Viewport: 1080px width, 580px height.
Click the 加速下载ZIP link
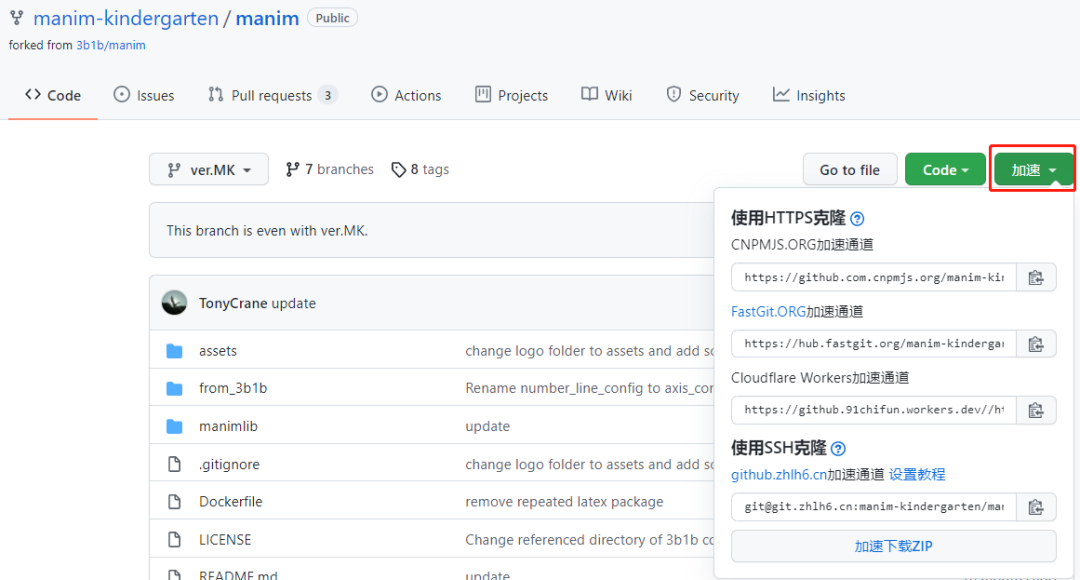[x=893, y=546]
